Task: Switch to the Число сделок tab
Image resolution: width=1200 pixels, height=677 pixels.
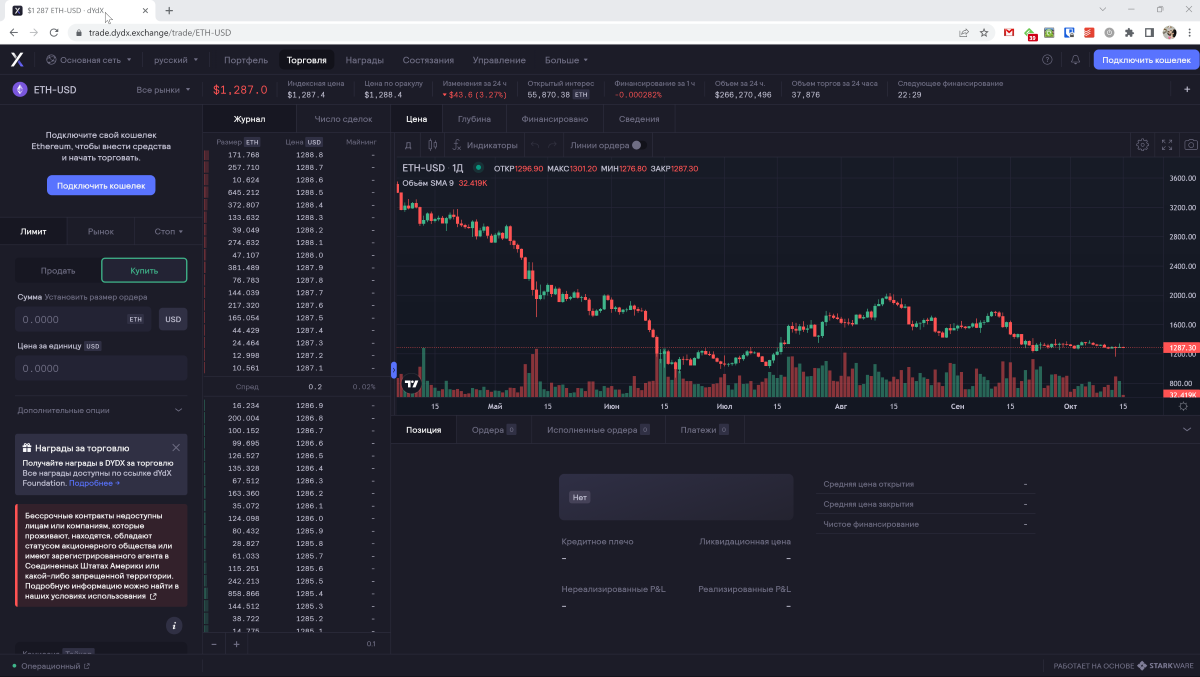Action: click(343, 119)
